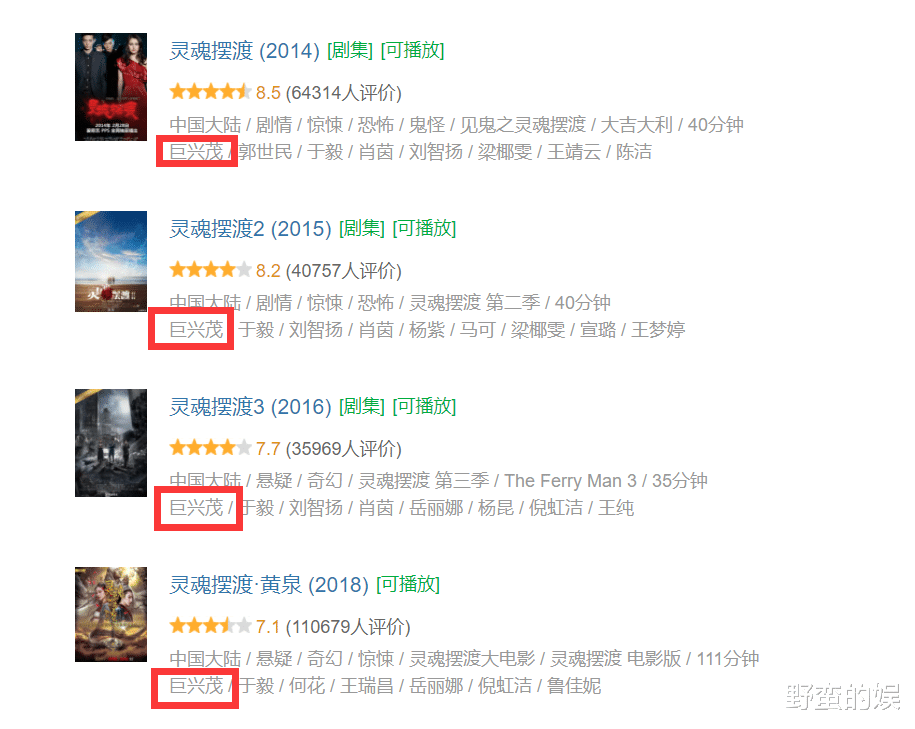Click the [剧集] tag next to 灵魂摆渡3
This screenshot has height=729, width=915.
coord(362,407)
